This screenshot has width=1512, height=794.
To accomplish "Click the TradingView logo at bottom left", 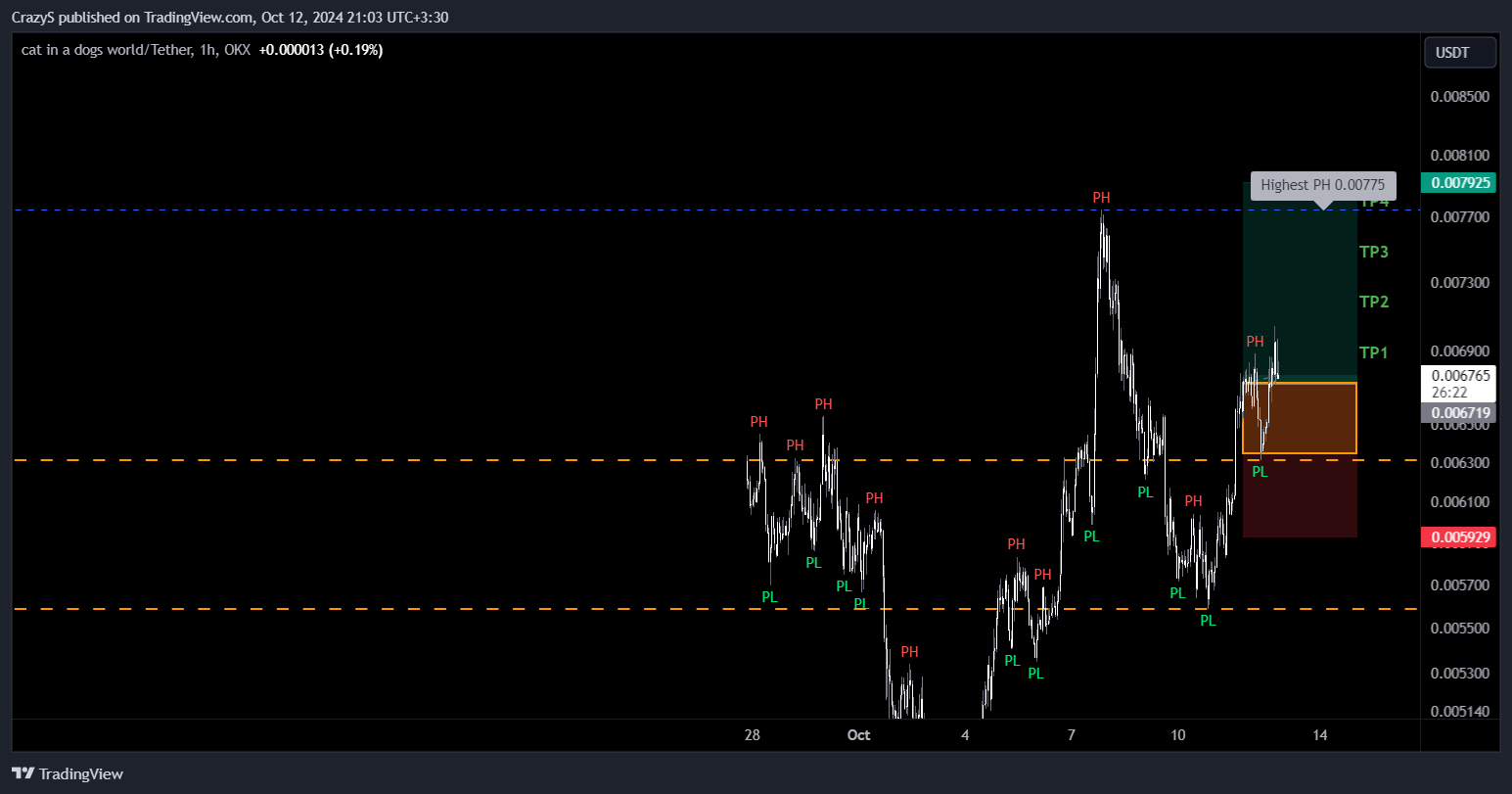I will click(x=68, y=773).
